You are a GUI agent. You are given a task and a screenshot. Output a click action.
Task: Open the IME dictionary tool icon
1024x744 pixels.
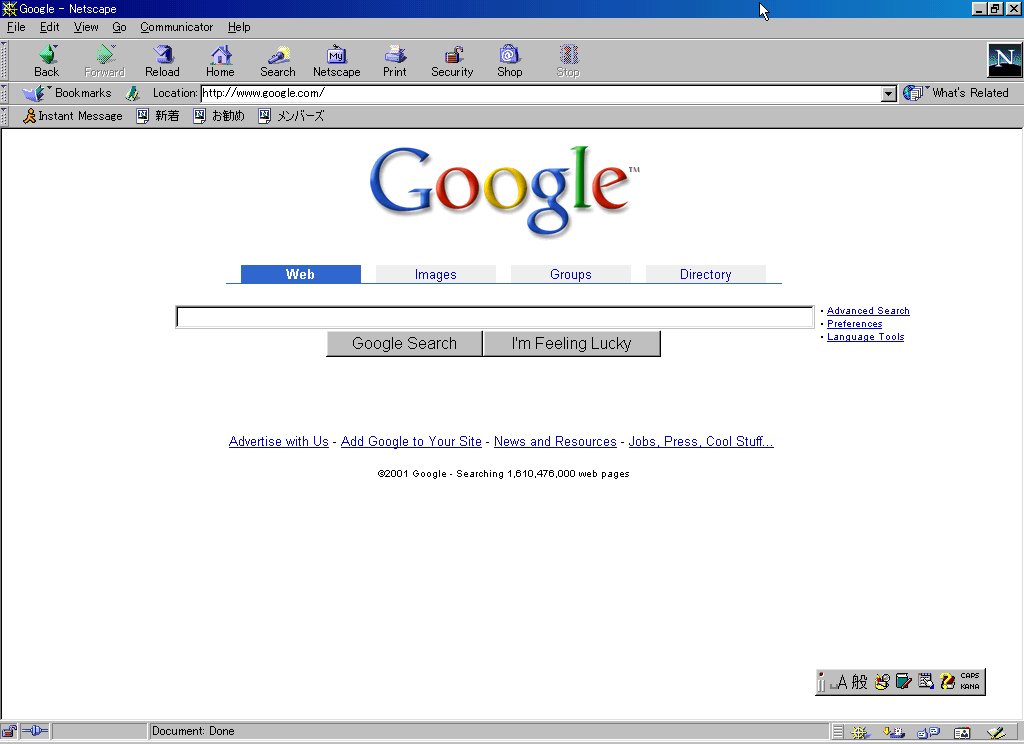click(904, 682)
